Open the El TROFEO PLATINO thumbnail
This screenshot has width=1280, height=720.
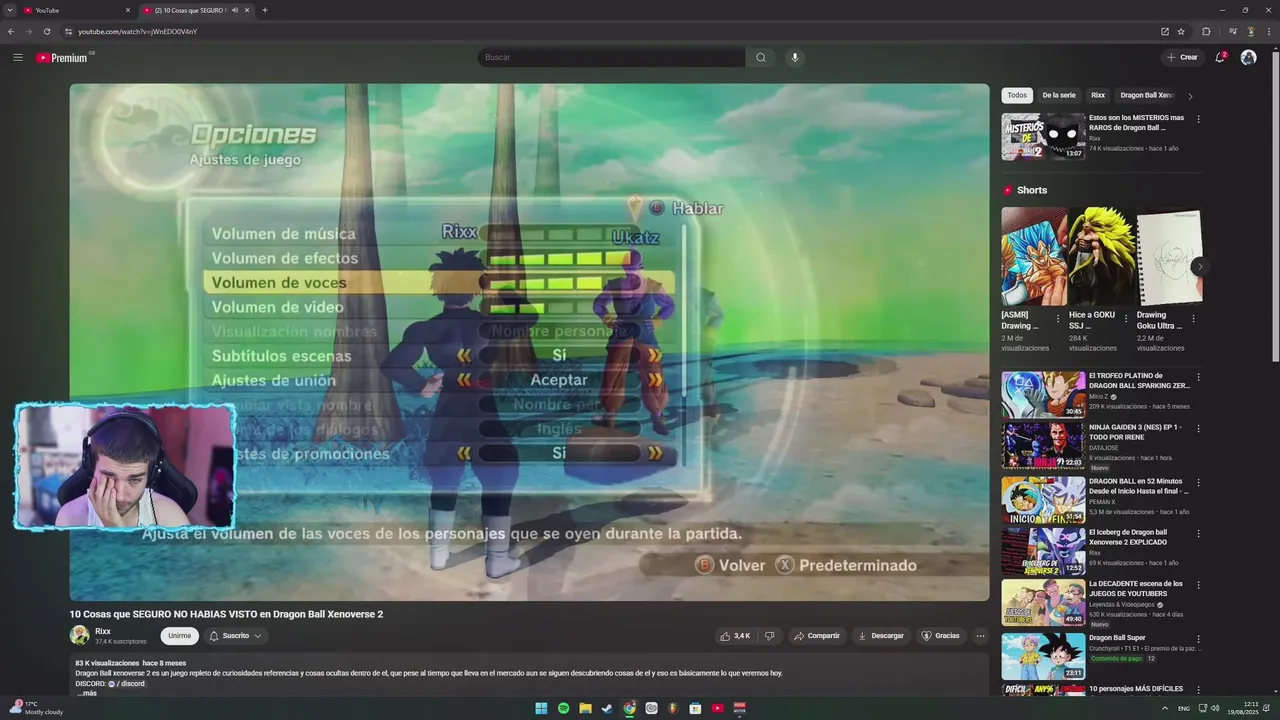(1043, 394)
